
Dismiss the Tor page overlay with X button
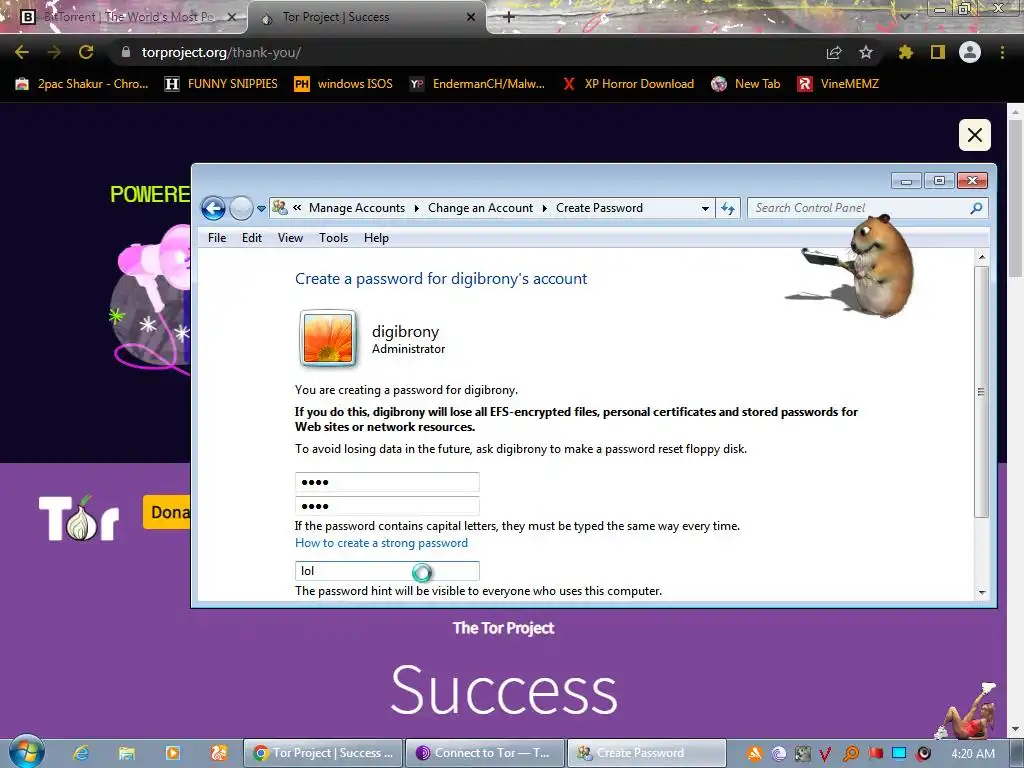pos(974,135)
